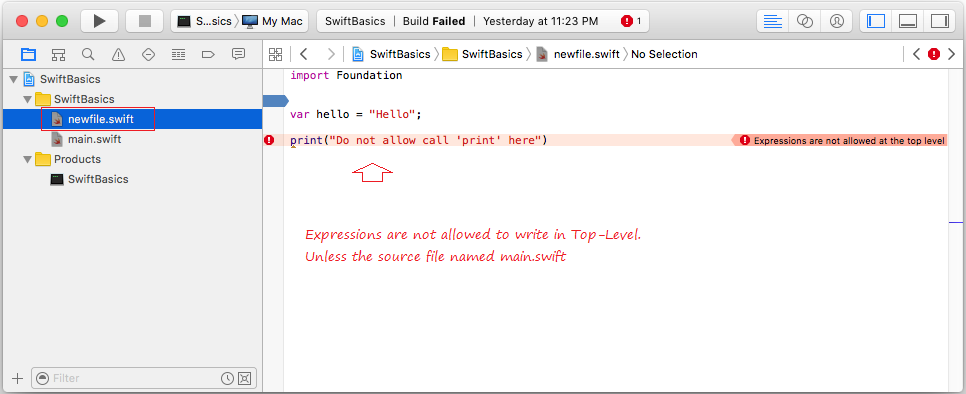Click the 'var hello' code line
The height and width of the screenshot is (394, 966).
(355, 115)
